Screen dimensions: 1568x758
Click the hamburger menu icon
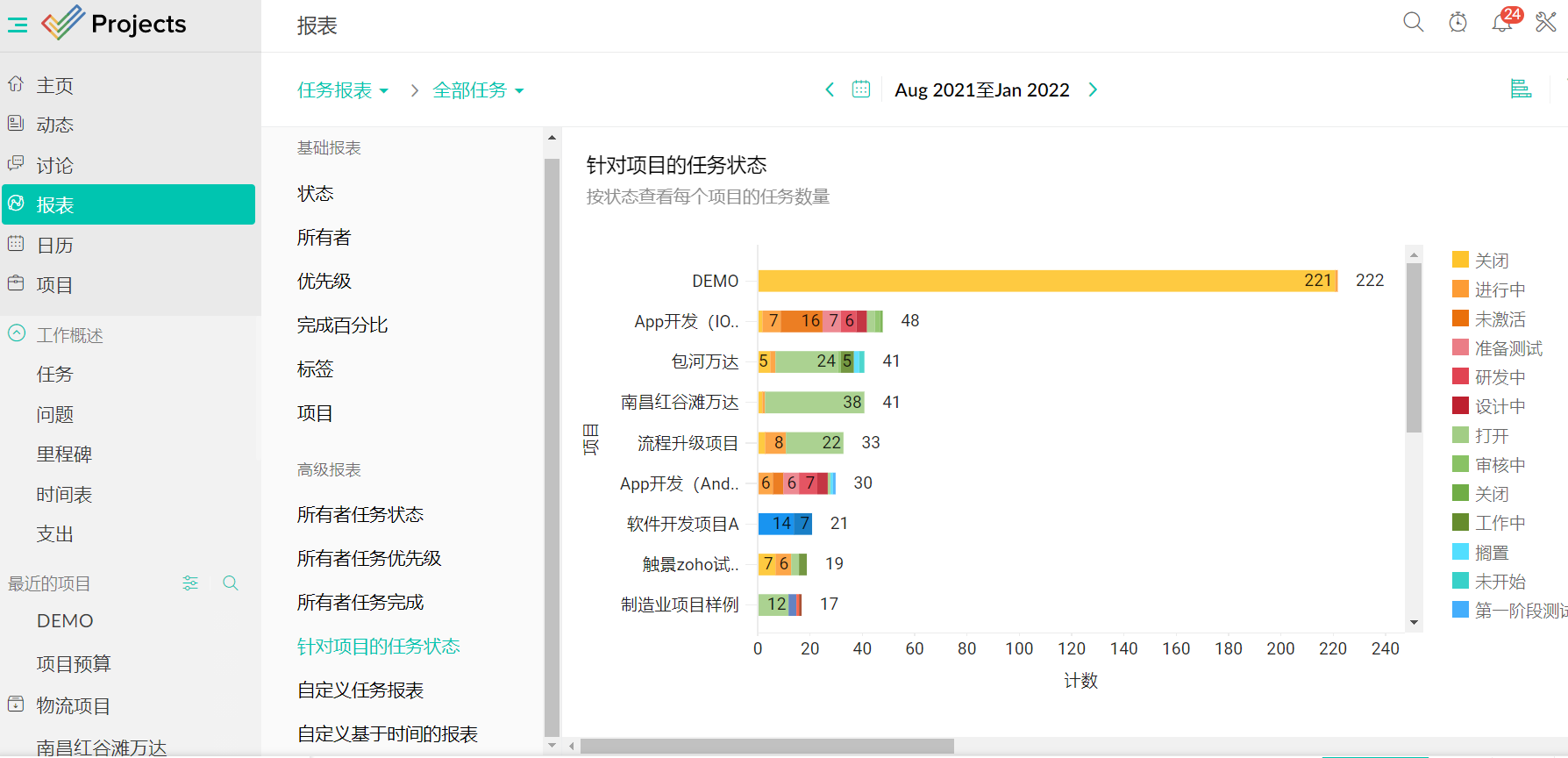tap(18, 25)
